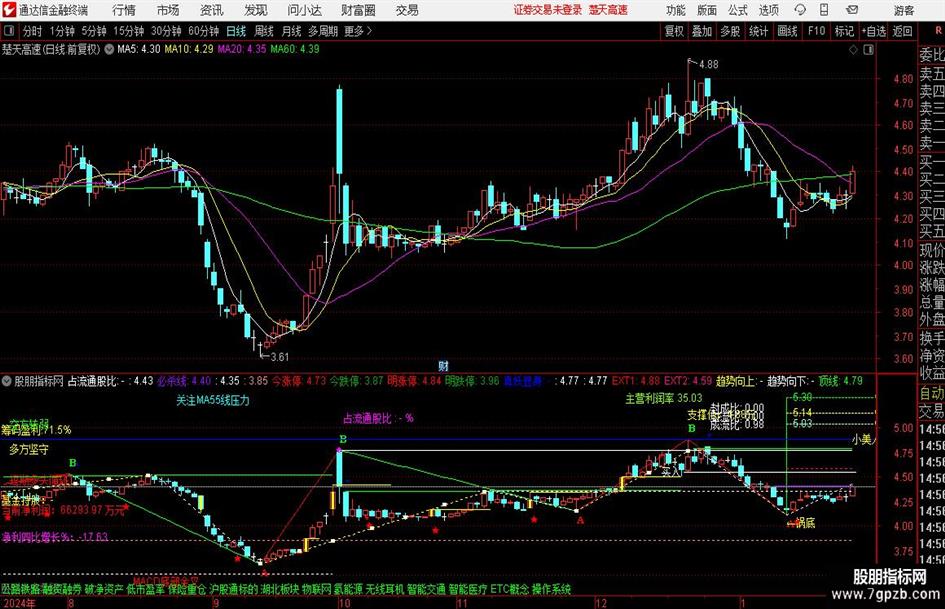Click the 游客 user label
The width and height of the screenshot is (945, 609).
point(903,10)
